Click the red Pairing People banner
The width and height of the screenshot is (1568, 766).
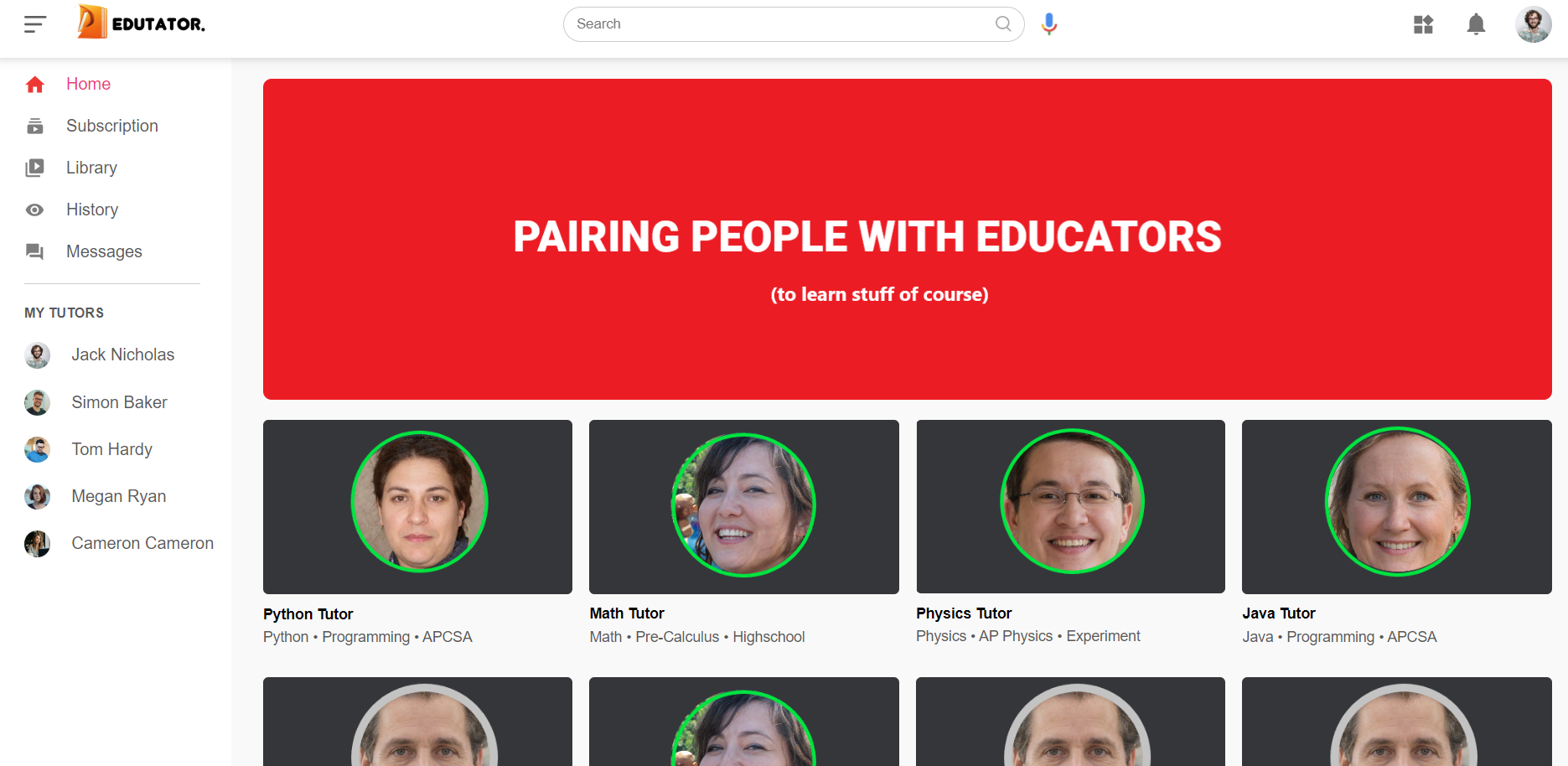point(907,239)
